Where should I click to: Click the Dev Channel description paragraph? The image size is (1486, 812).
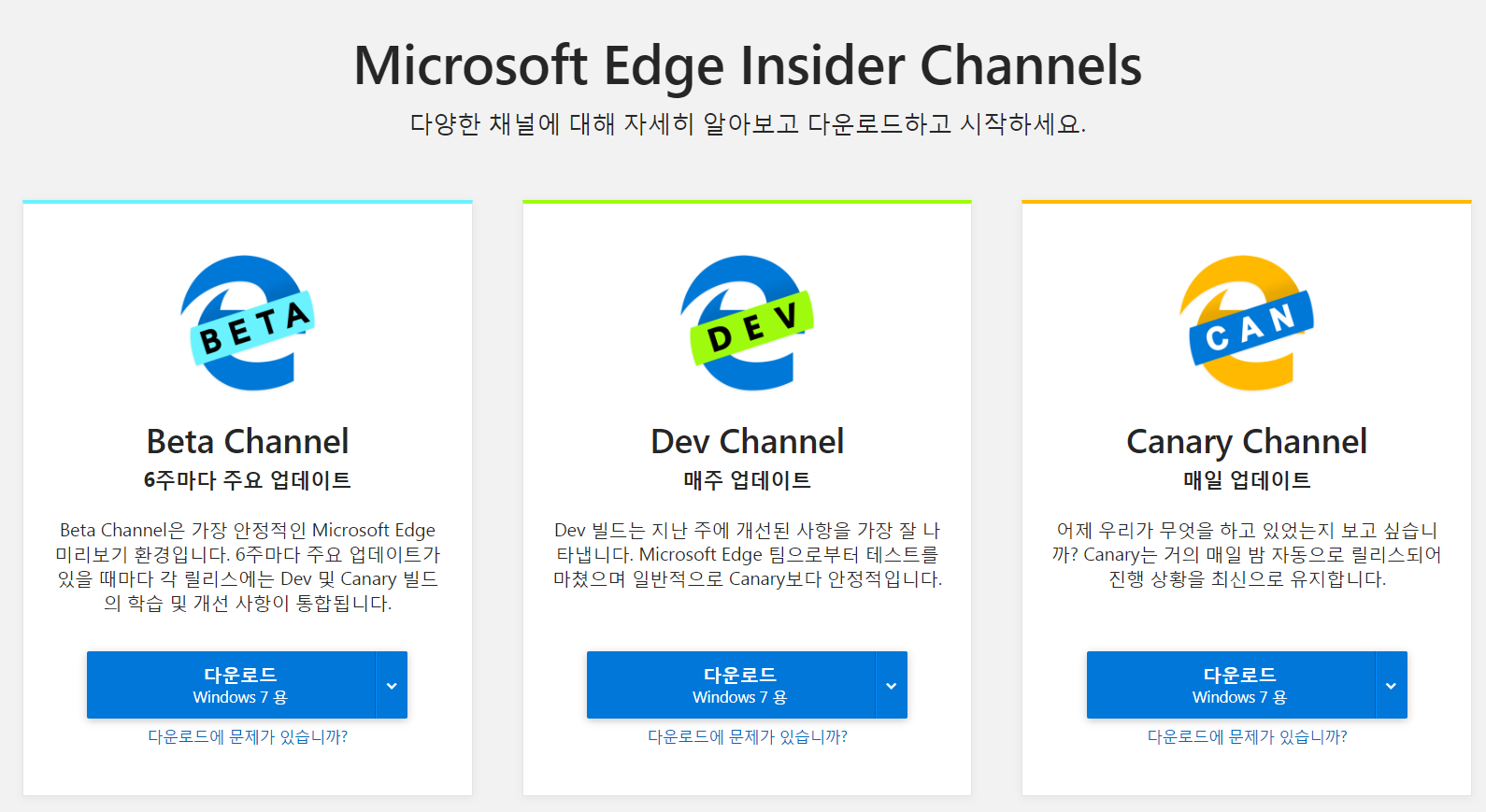748,554
